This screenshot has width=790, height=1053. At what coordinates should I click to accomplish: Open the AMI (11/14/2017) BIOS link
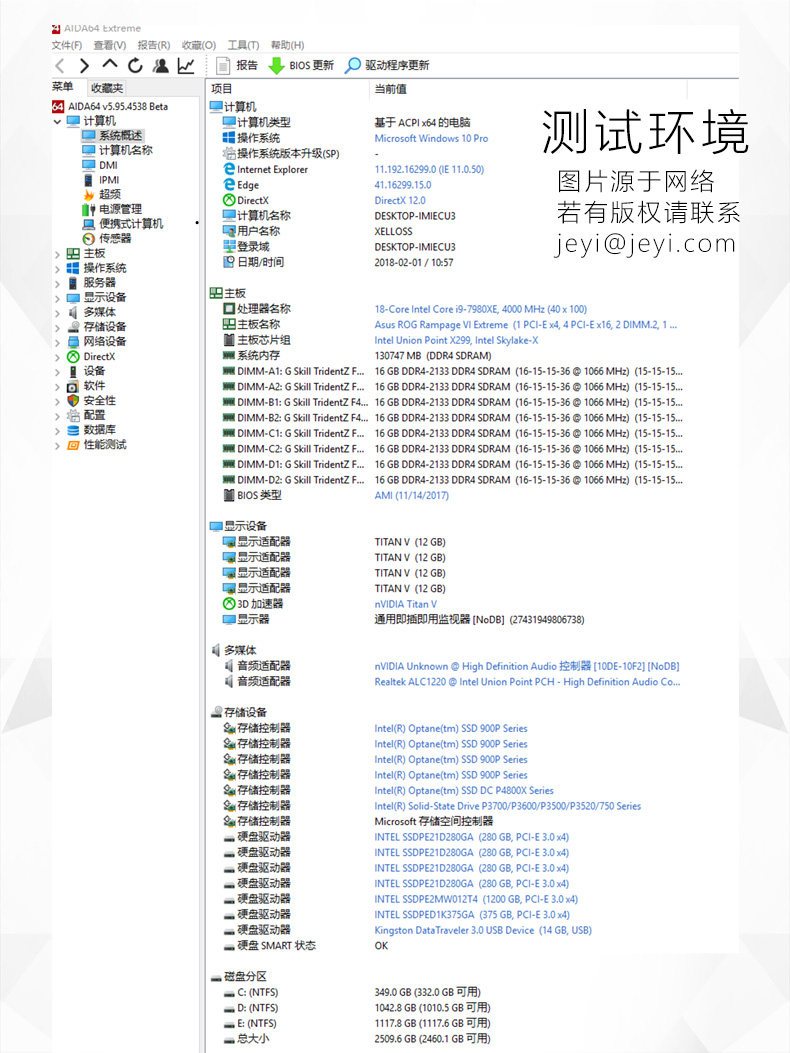click(x=411, y=496)
